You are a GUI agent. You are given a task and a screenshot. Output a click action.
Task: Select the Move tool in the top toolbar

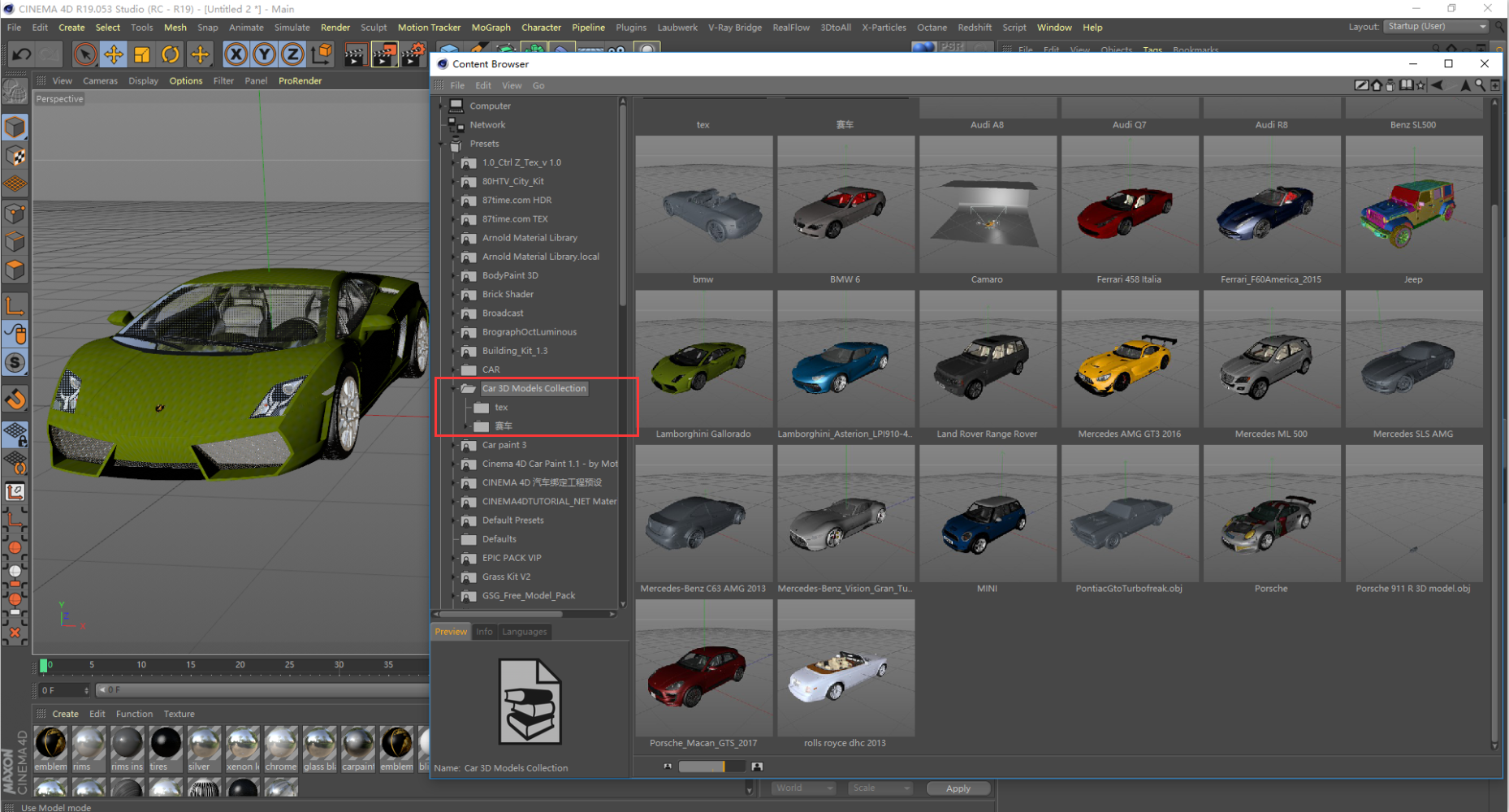tap(114, 54)
